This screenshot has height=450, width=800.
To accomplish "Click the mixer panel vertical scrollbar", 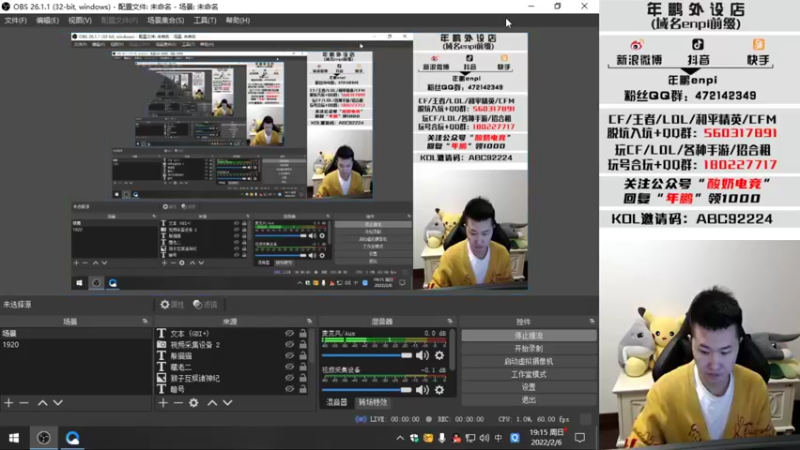I will (x=453, y=350).
